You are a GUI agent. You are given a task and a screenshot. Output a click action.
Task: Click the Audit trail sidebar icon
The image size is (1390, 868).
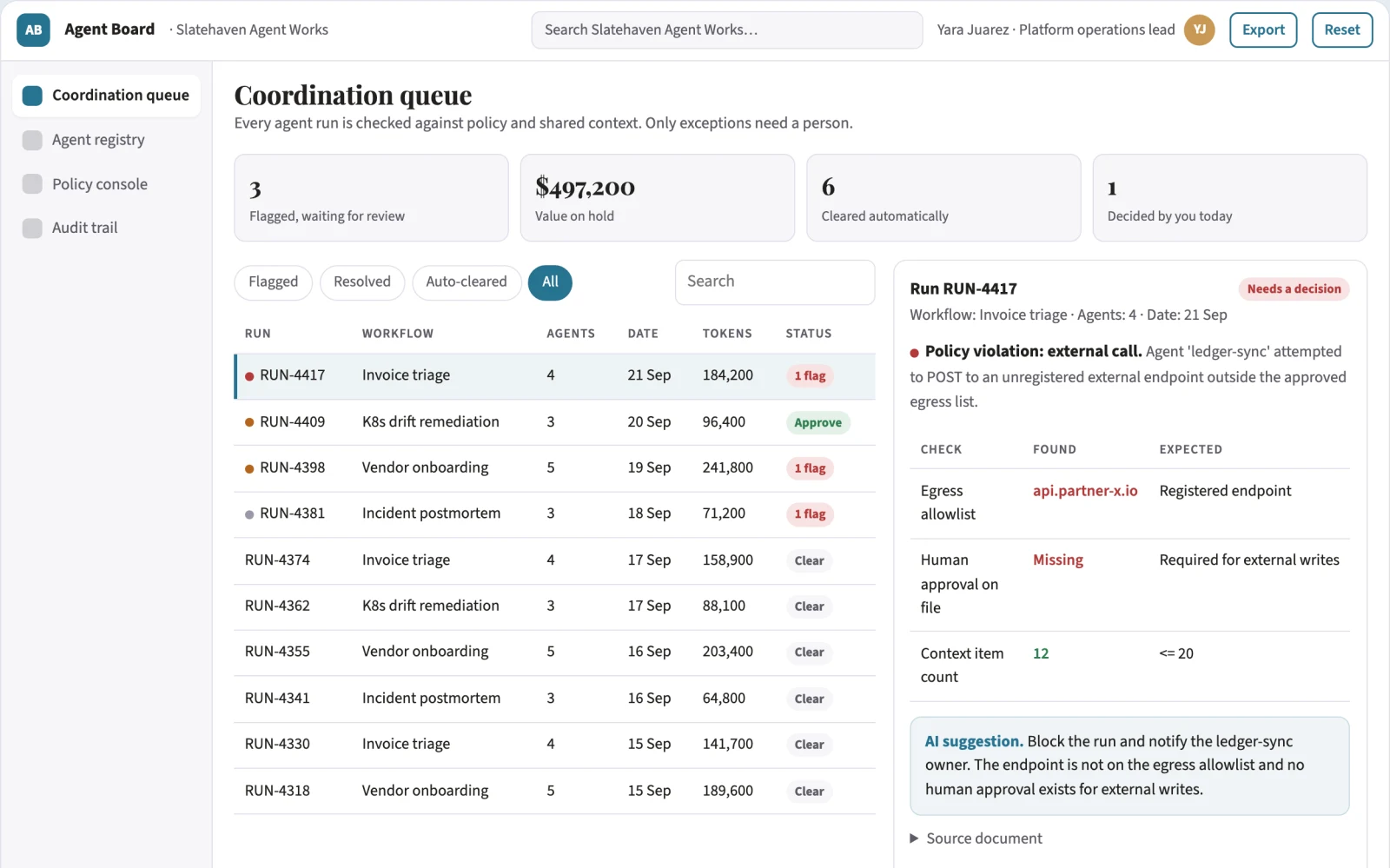[32, 228]
